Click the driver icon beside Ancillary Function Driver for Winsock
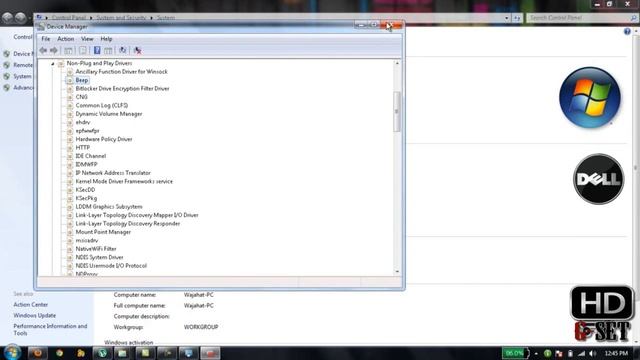Image resolution: width=640 pixels, height=360 pixels. coord(70,72)
